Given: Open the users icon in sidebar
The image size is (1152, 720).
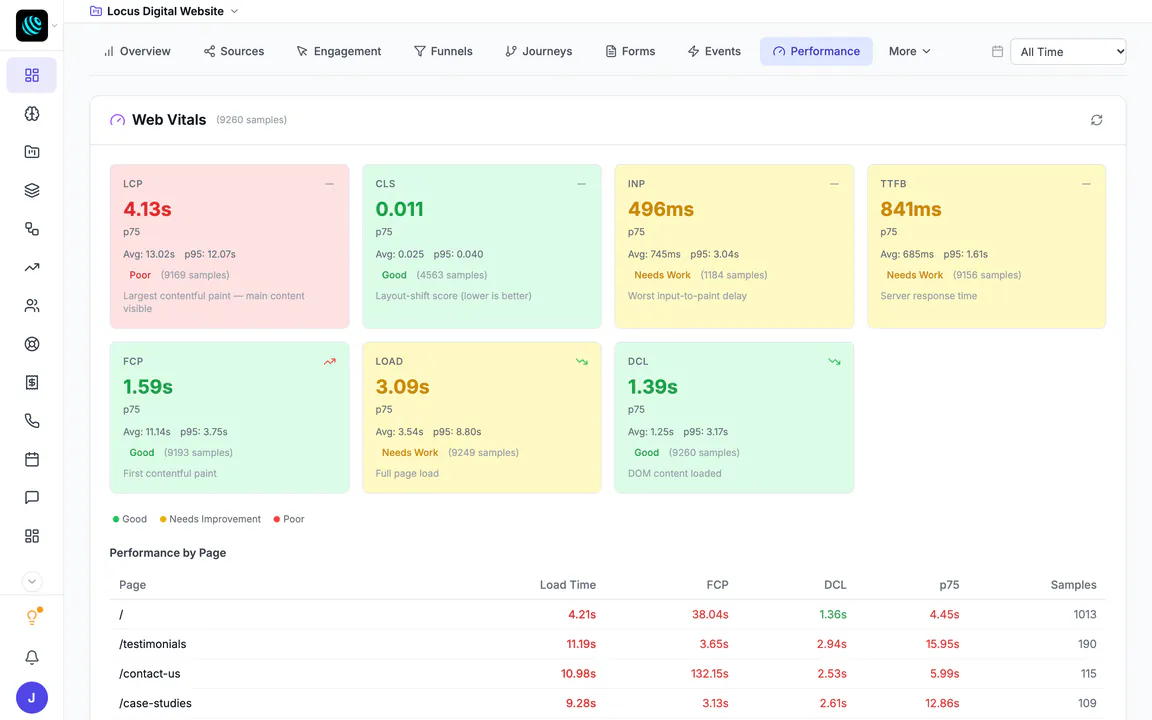Looking at the screenshot, I should pos(32,306).
